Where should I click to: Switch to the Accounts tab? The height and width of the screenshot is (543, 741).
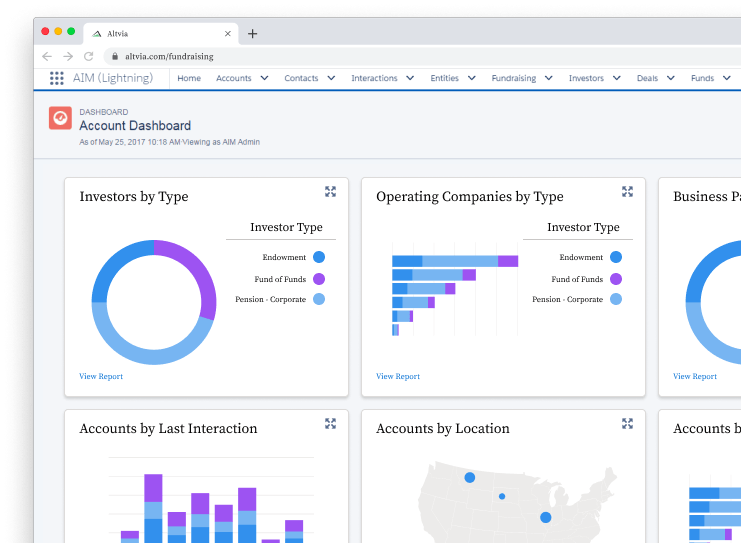click(x=233, y=78)
